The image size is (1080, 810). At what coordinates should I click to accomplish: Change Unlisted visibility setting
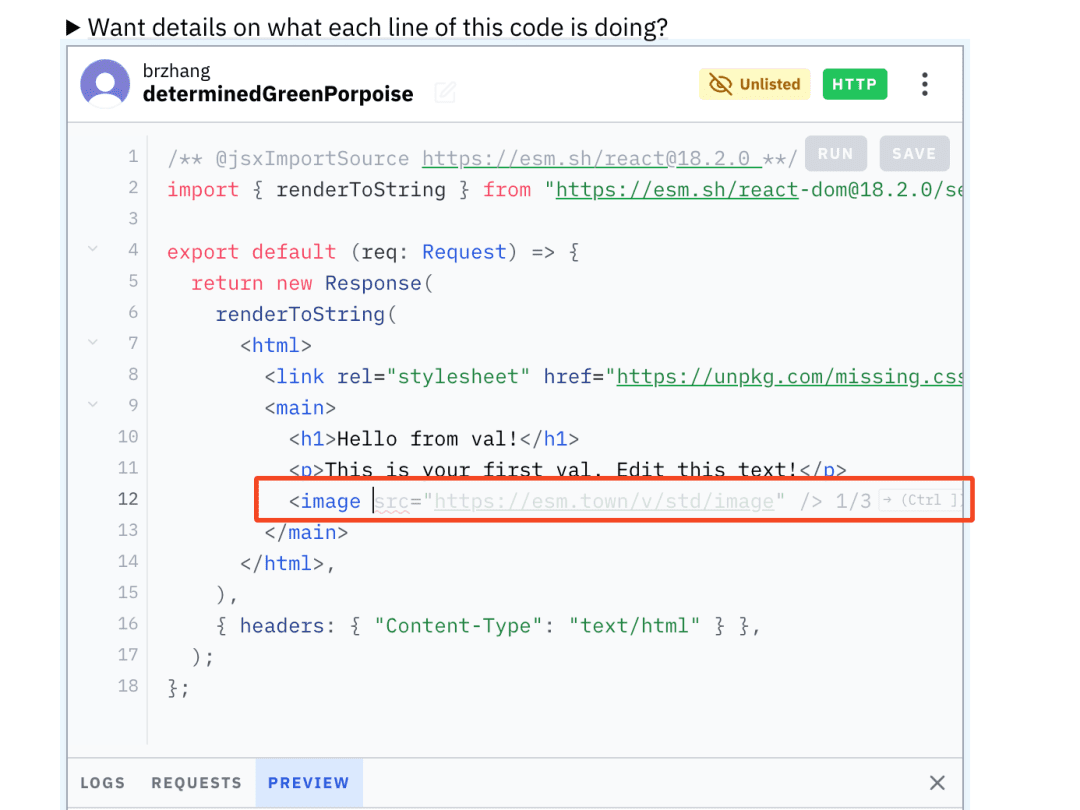(755, 84)
